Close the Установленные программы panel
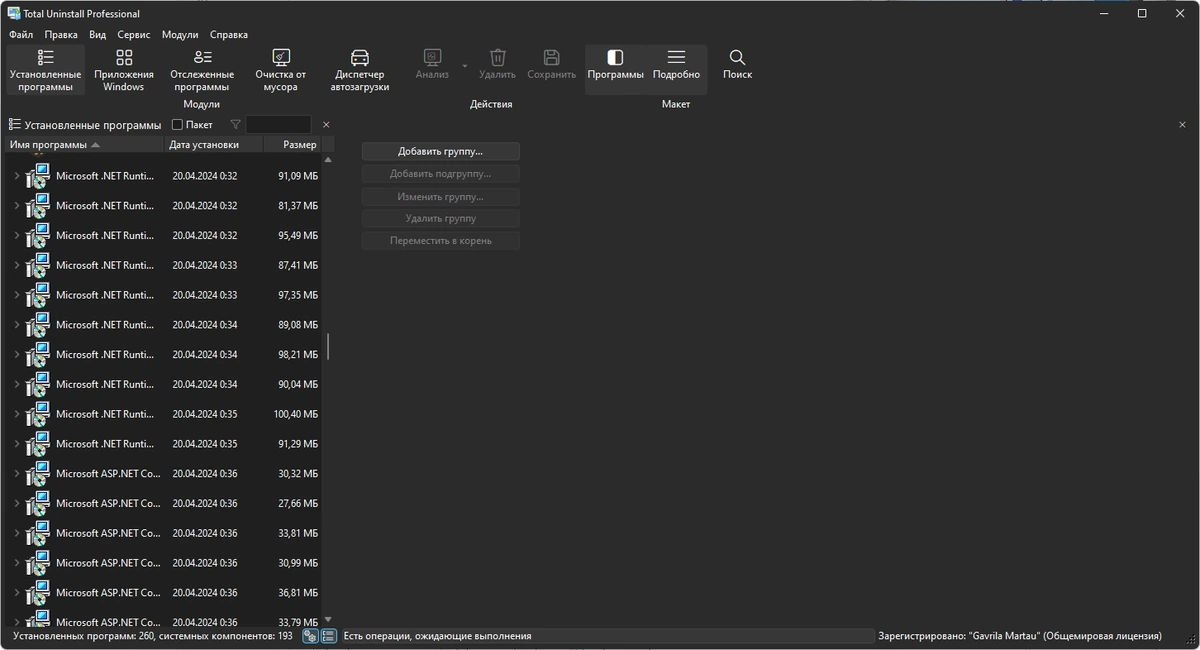 coord(326,125)
